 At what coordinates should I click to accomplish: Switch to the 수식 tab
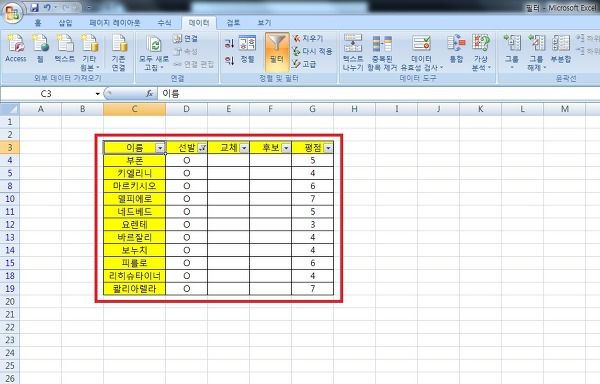165,23
